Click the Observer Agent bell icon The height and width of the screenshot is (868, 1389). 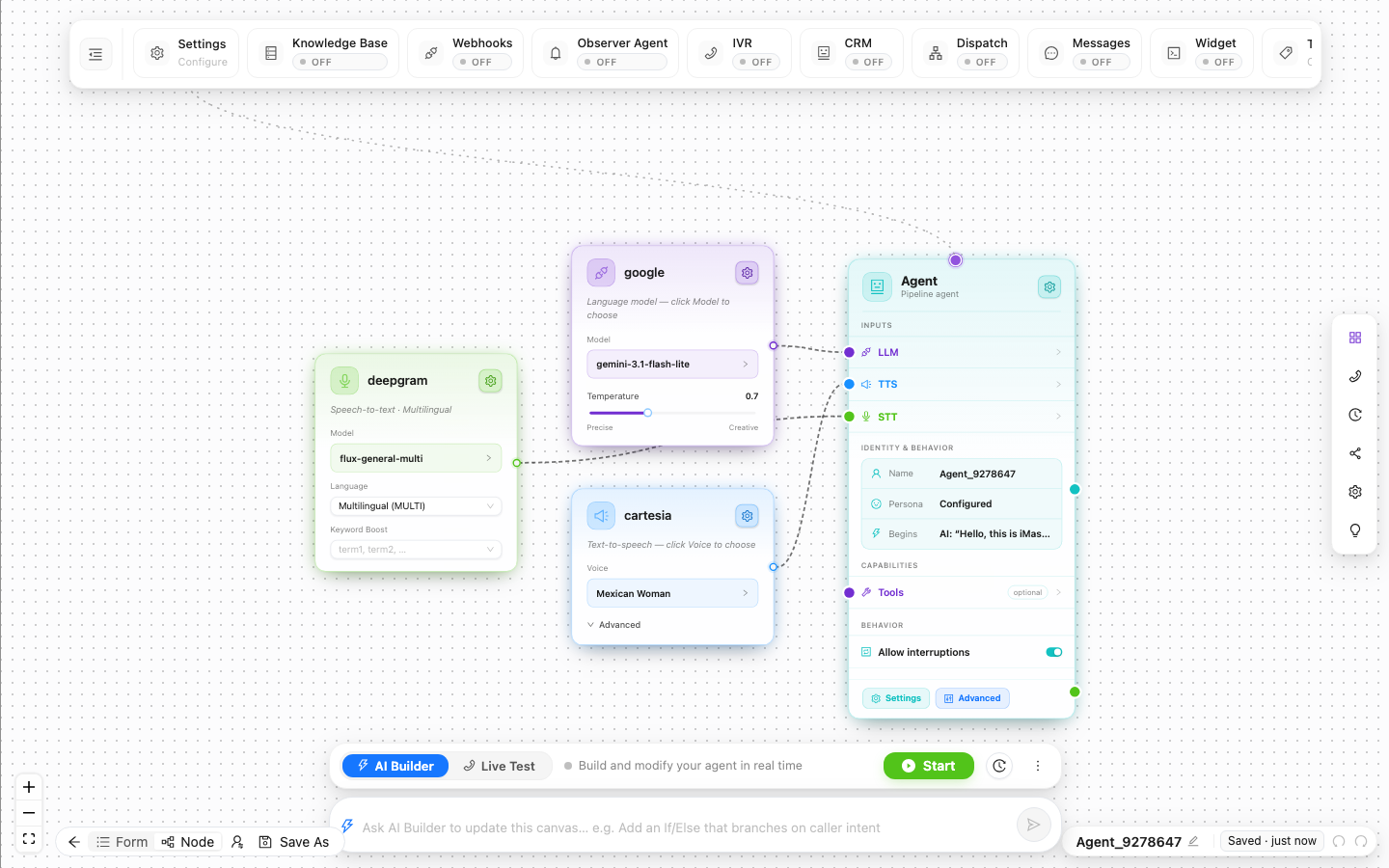tap(556, 54)
